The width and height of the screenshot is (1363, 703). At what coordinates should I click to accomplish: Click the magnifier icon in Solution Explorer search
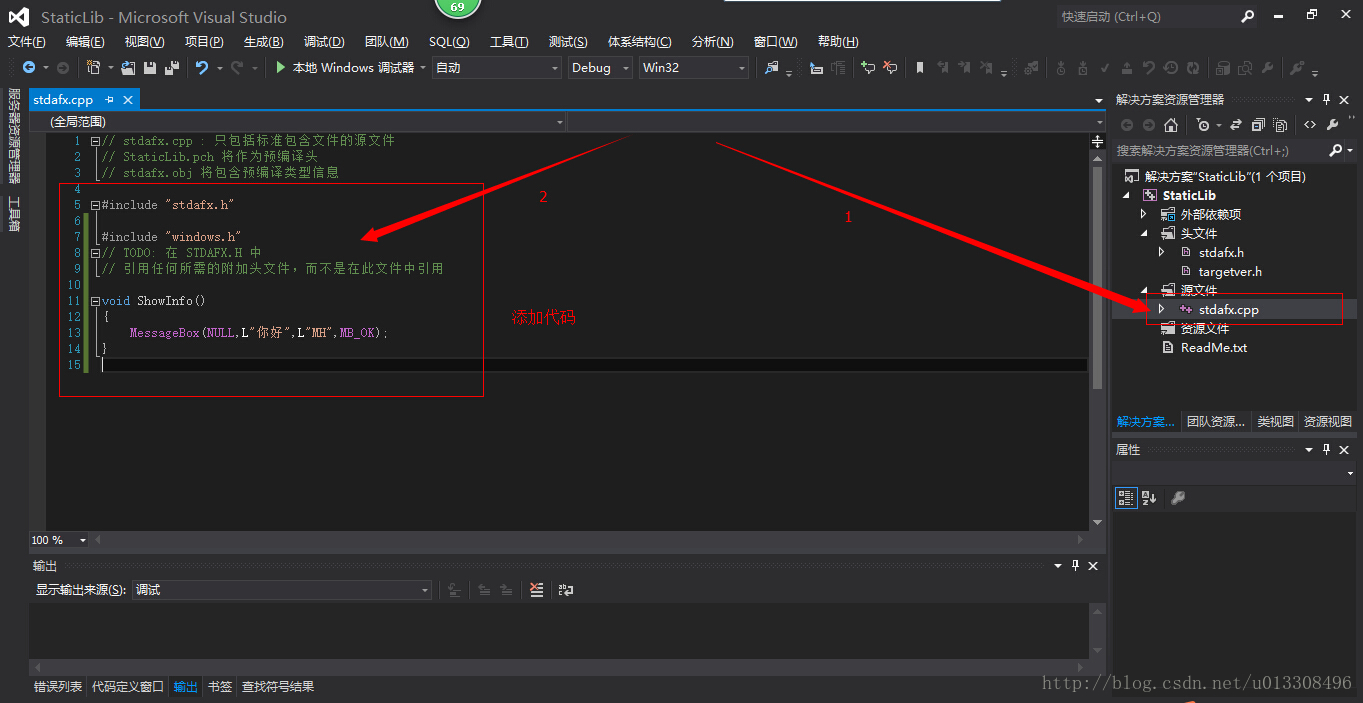(x=1335, y=150)
